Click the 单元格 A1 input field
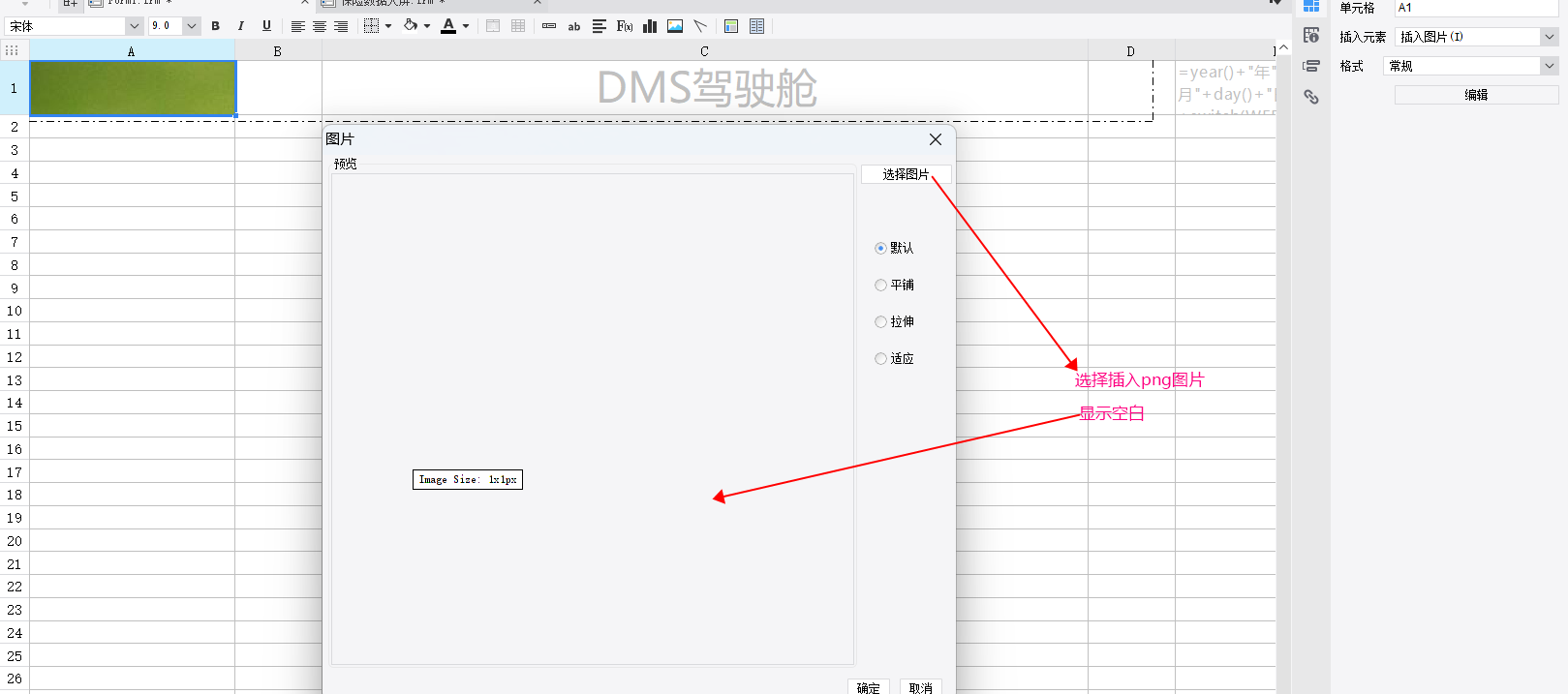 point(1476,8)
